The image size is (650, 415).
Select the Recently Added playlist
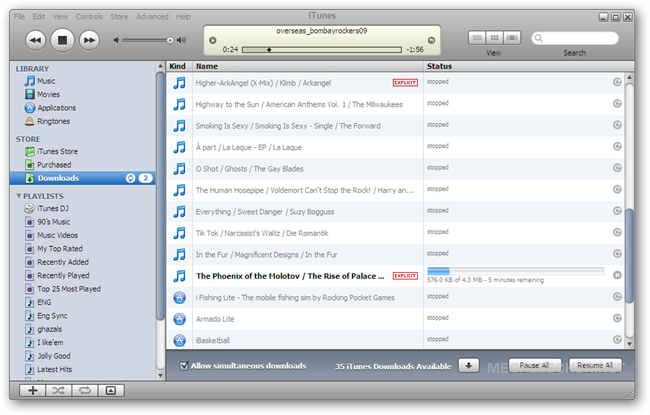[63, 262]
